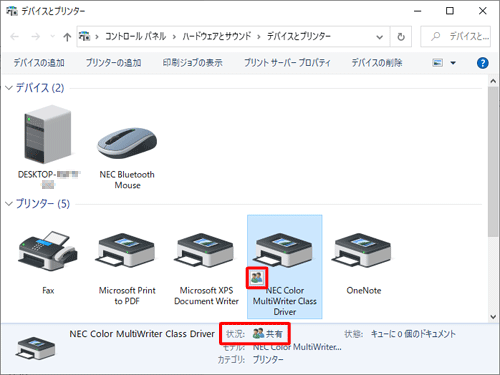
Task: Click the scrollbar down arrow
Action: [493, 317]
